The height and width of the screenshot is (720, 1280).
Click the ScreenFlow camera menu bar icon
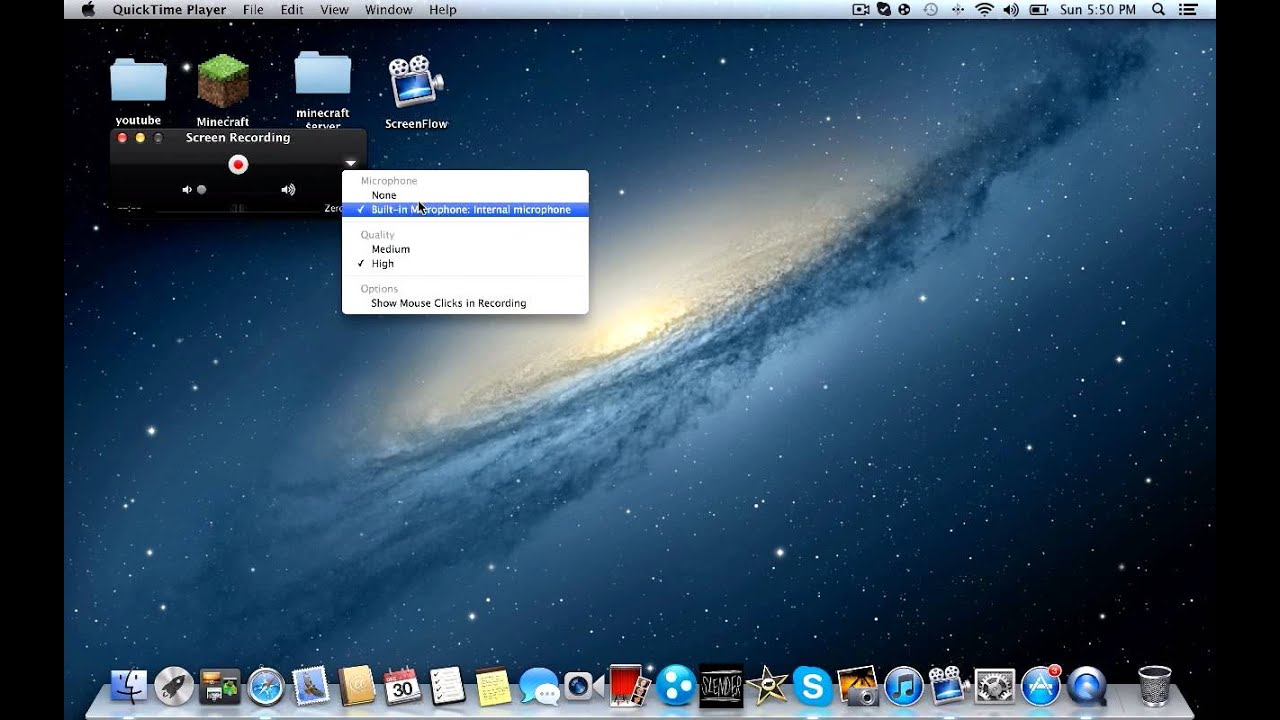(861, 10)
